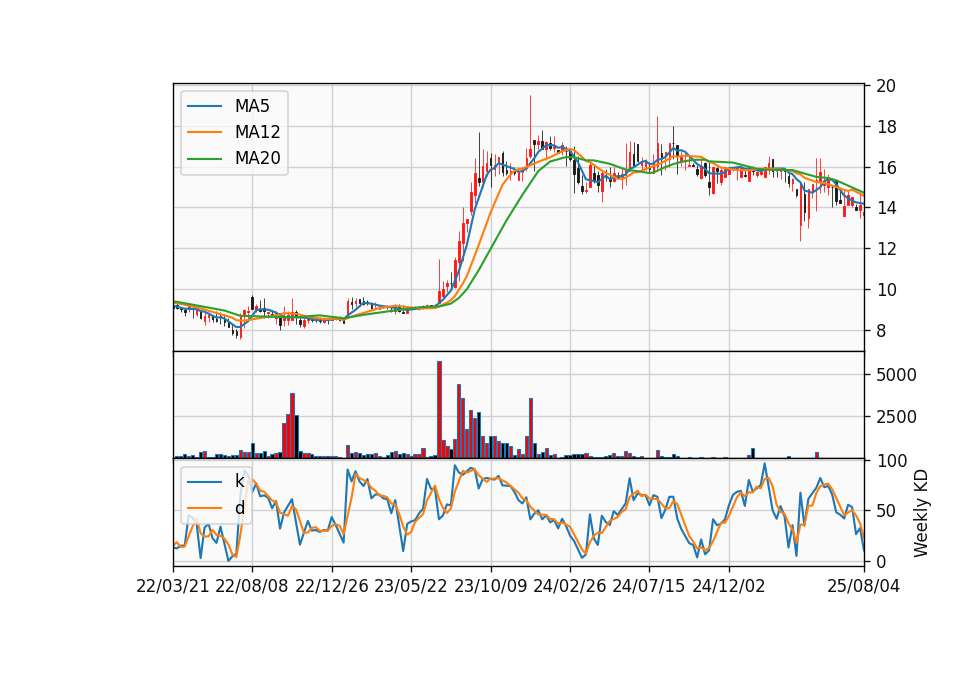Image resolution: width=960 pixels, height=690 pixels.
Task: Click the KD axis value 50
Action: tap(886, 511)
